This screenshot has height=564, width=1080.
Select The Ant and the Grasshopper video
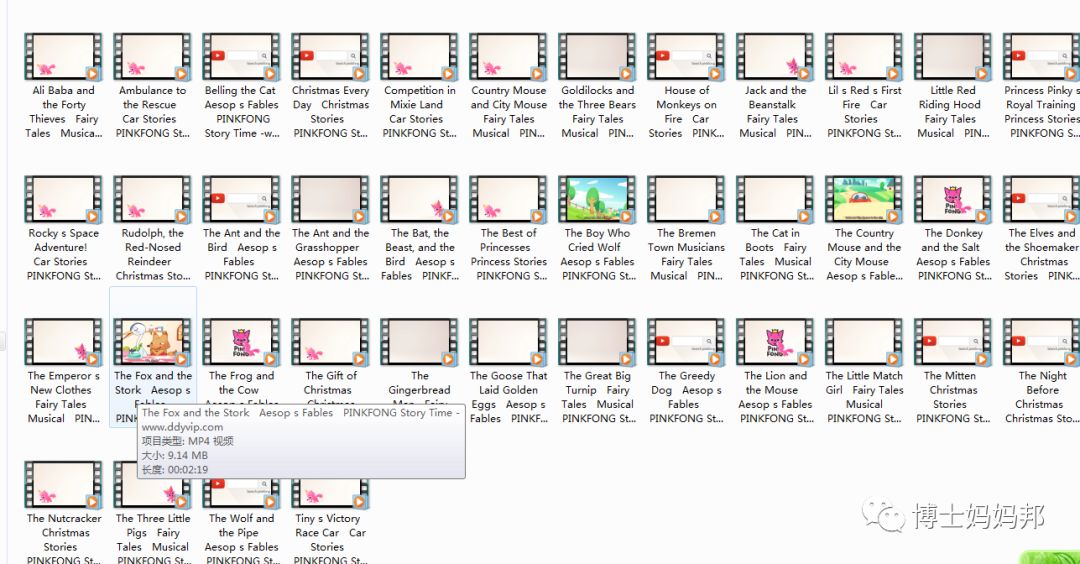point(330,200)
